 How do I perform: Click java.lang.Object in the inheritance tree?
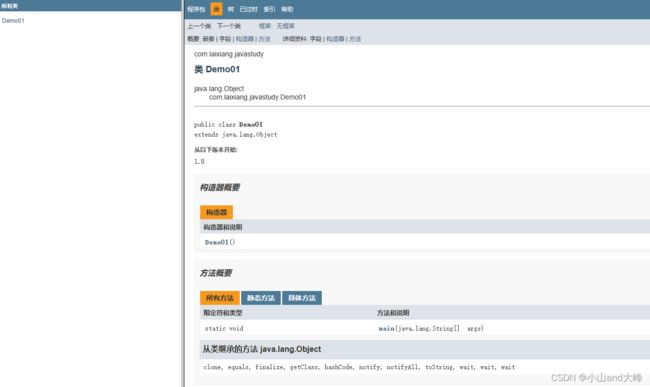(219, 89)
